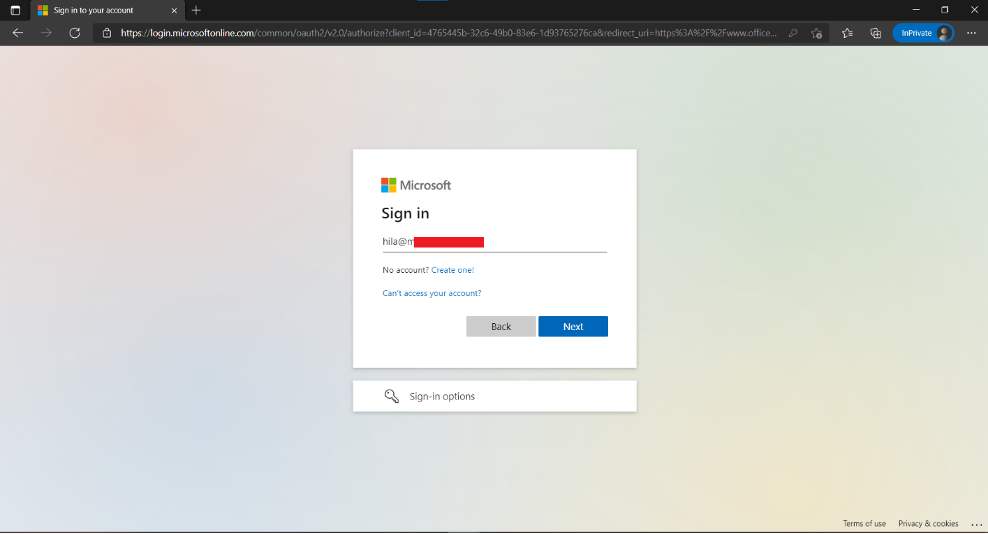988x534 pixels.
Task: Minimize the browser window
Action: (x=916, y=9)
